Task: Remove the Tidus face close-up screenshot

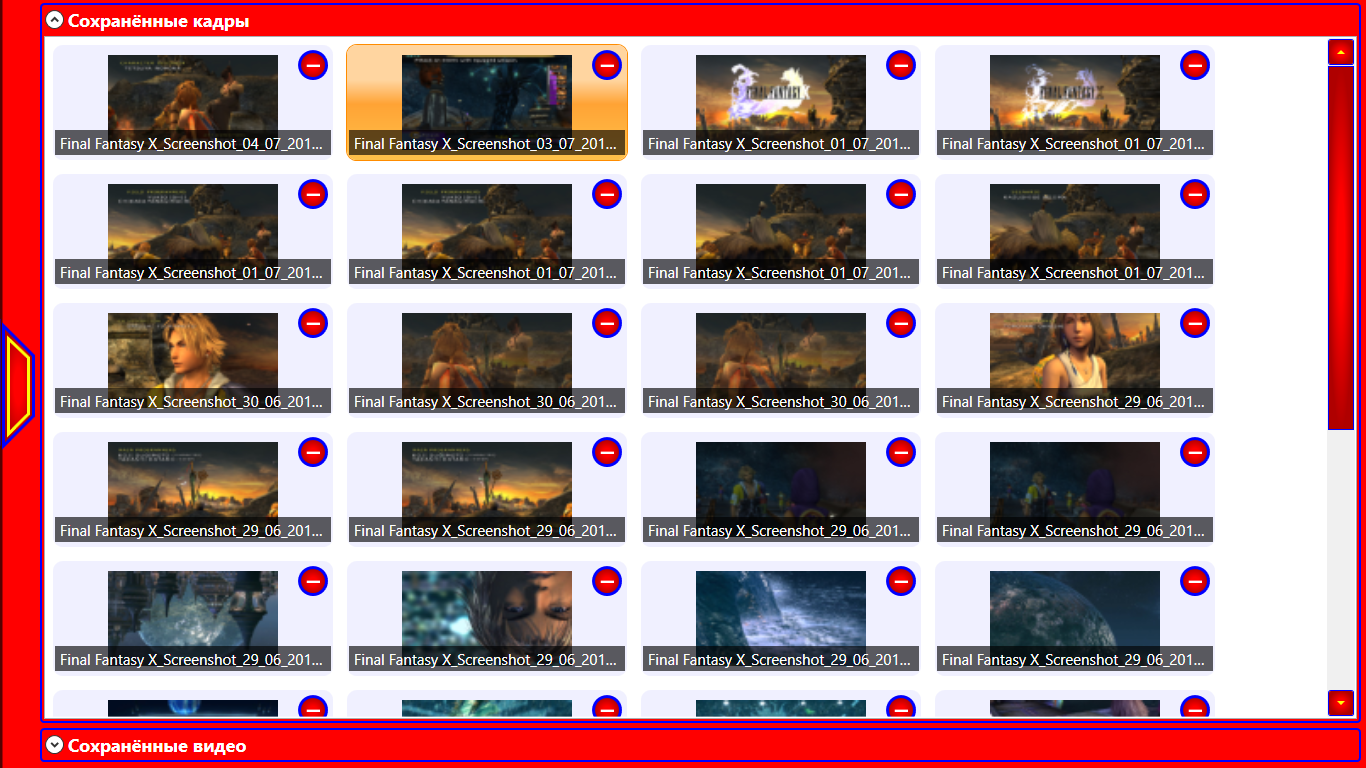Action: (x=313, y=323)
